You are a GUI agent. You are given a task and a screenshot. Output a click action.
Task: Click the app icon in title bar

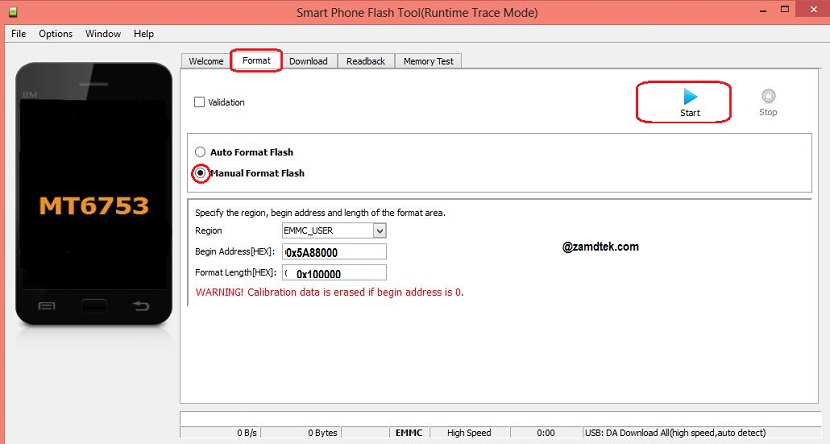[x=13, y=12]
